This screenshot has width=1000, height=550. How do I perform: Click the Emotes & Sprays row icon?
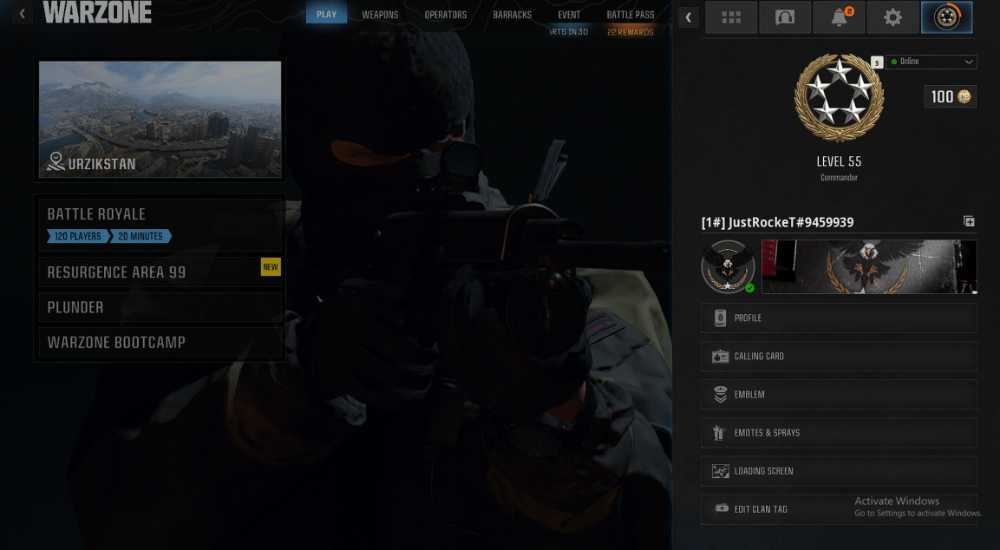719,433
